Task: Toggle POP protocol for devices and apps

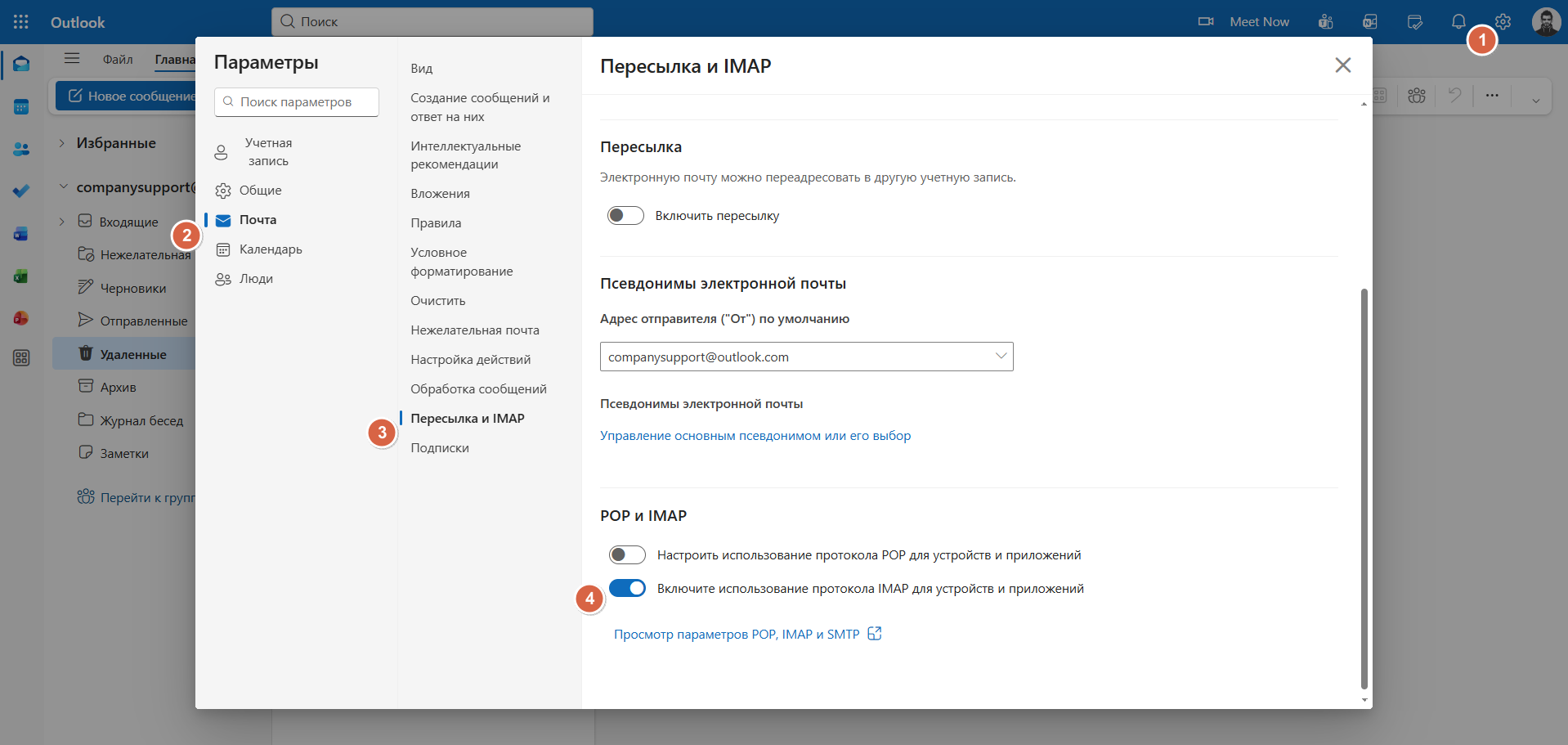Action: (x=627, y=555)
